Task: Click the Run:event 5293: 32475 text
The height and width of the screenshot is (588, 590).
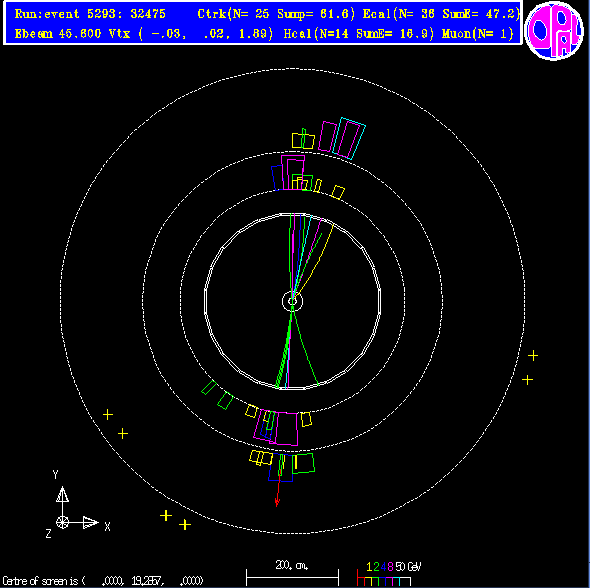Action: (x=90, y=14)
